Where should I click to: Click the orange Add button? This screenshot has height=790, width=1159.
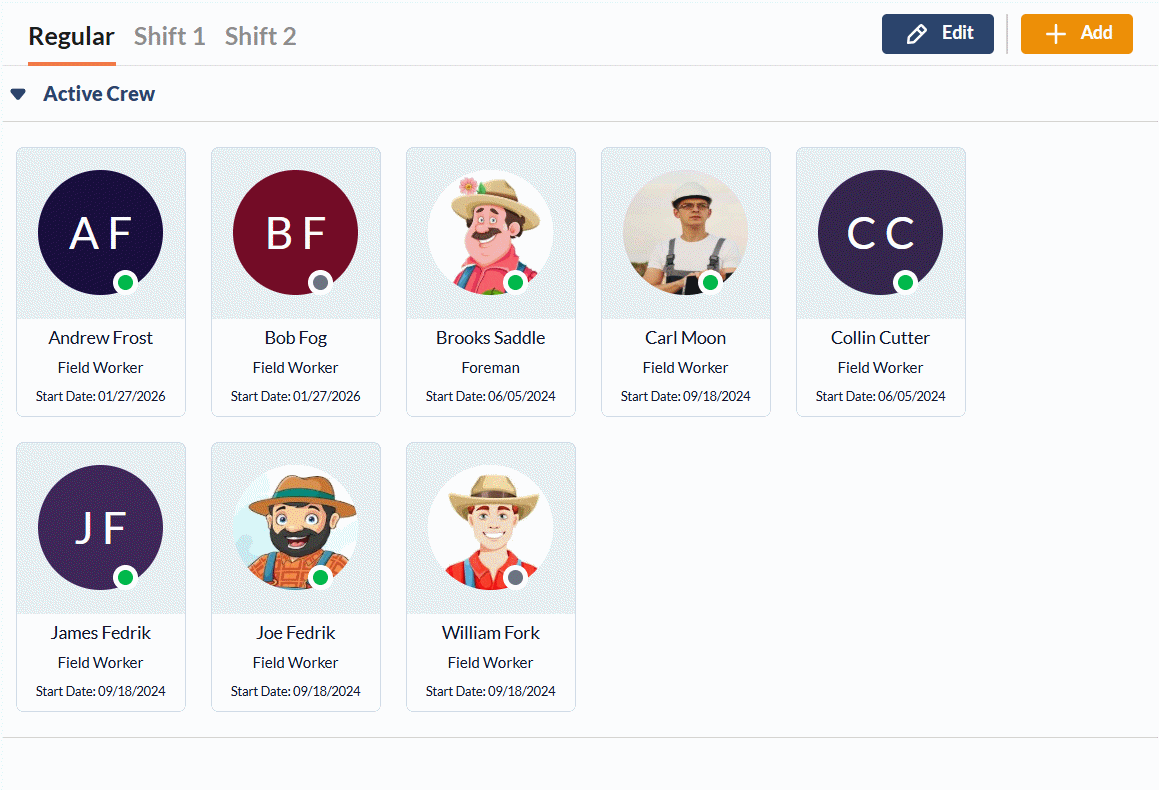pos(1076,34)
